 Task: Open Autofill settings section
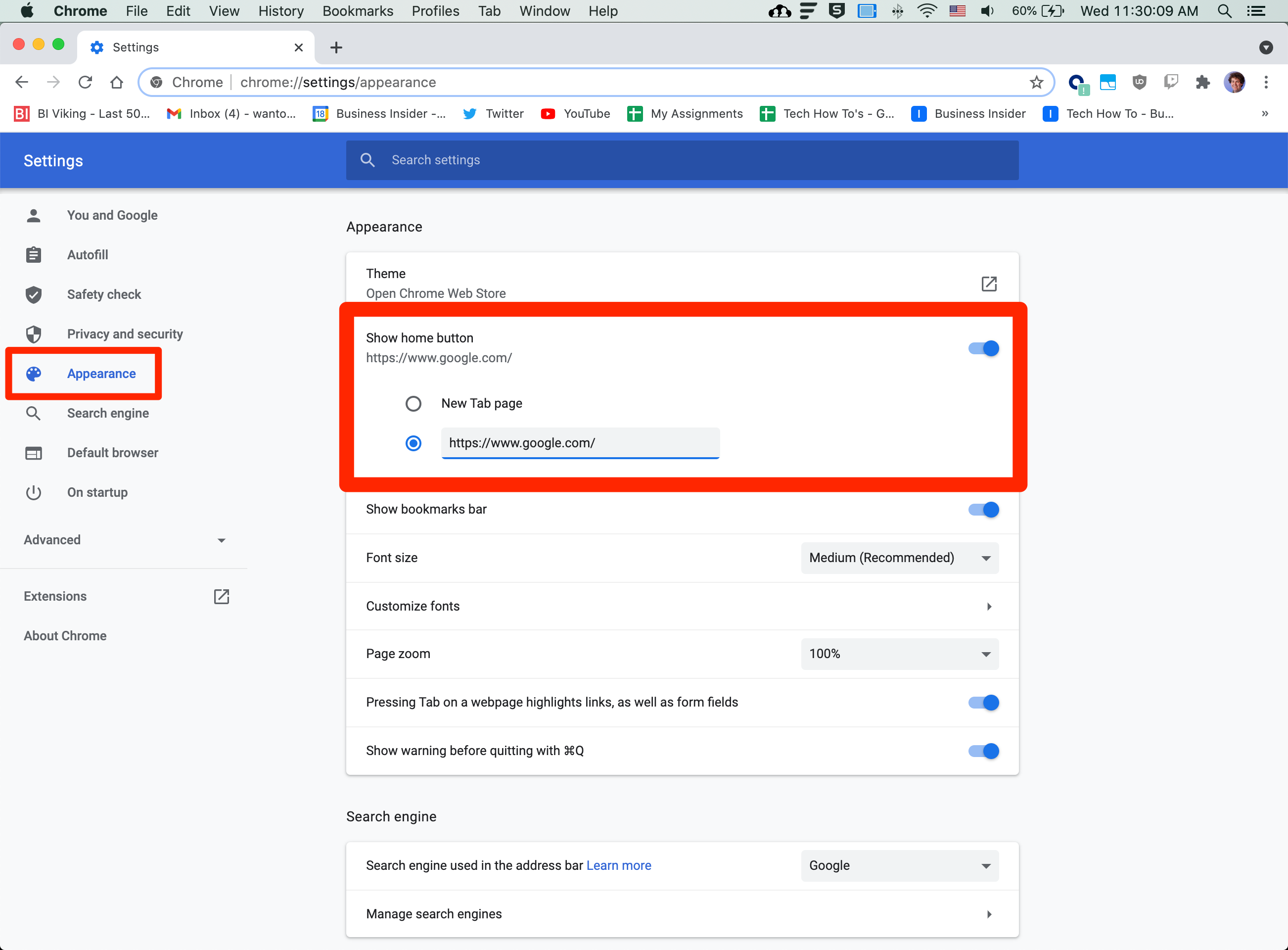tap(88, 255)
